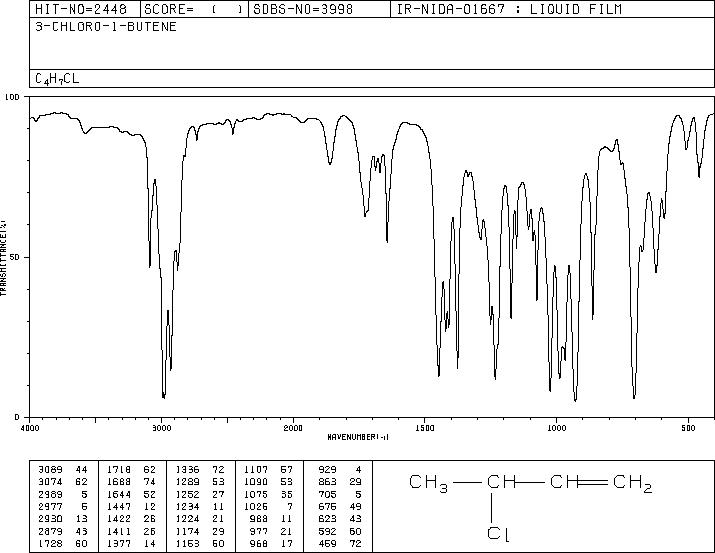Click the molecular formula C4H7CL
The width and height of the screenshot is (715, 553).
[x=57, y=79]
